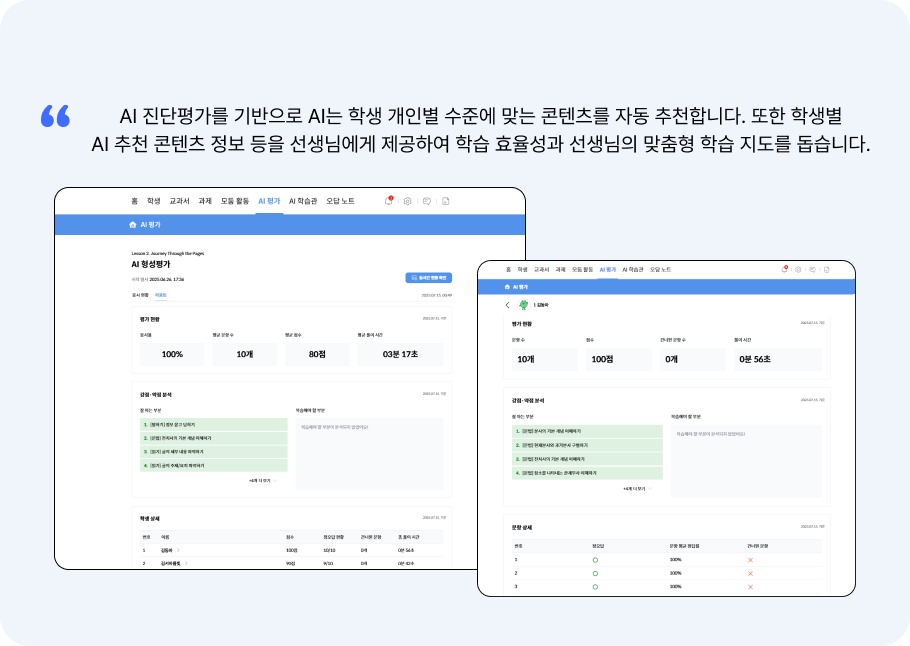Click green circle mark for question 1
Screen dimensions: 910x646
(x=595, y=560)
